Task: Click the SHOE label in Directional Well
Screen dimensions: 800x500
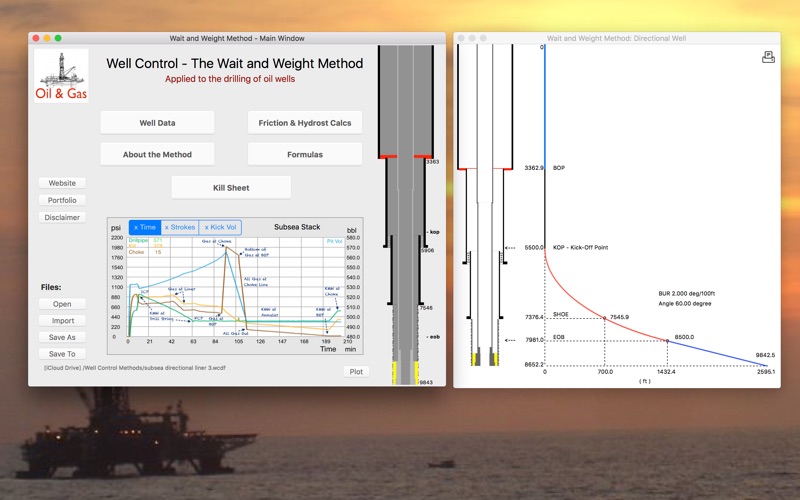Action: 560,314
